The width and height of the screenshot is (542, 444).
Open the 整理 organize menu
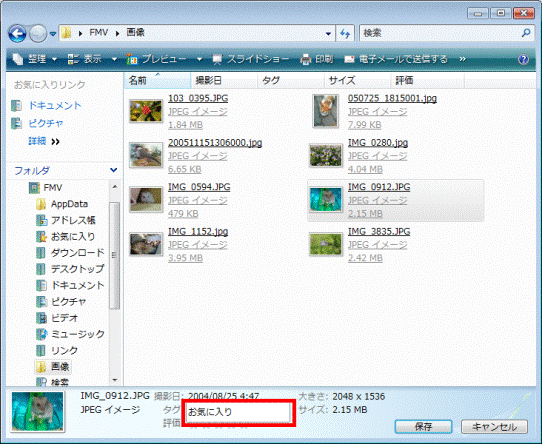tap(34, 59)
